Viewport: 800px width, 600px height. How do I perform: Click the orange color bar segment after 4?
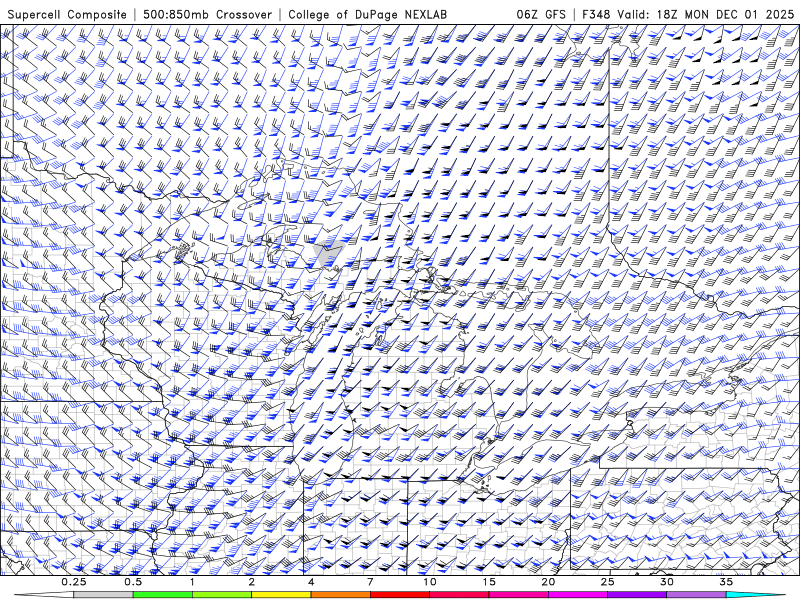pos(340,595)
